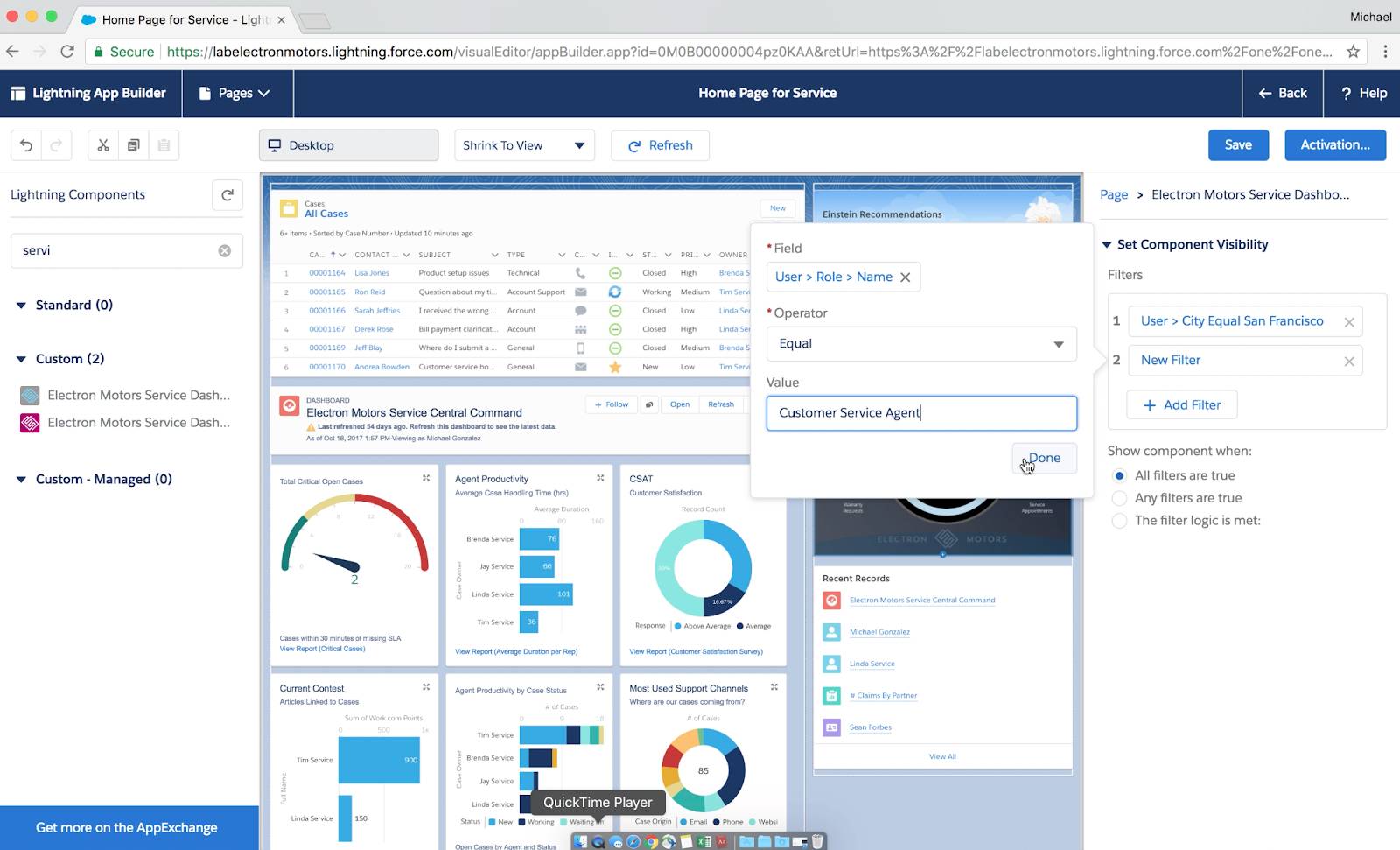The height and width of the screenshot is (850, 1400).
Task: Open Google Chrome in the dock
Action: [x=652, y=842]
